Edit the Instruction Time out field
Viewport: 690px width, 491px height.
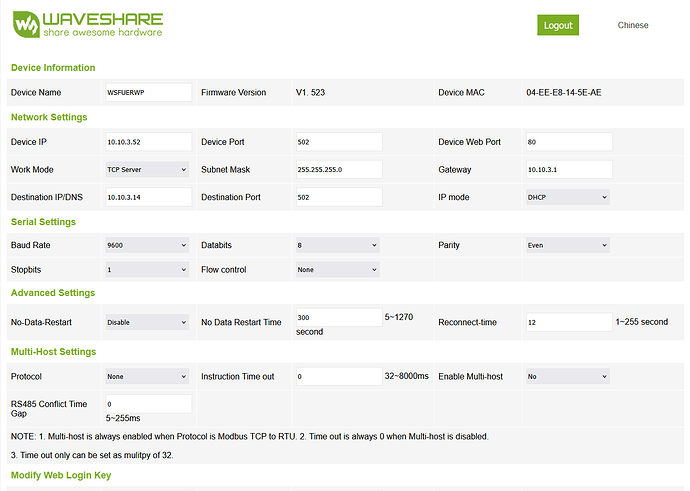(339, 376)
